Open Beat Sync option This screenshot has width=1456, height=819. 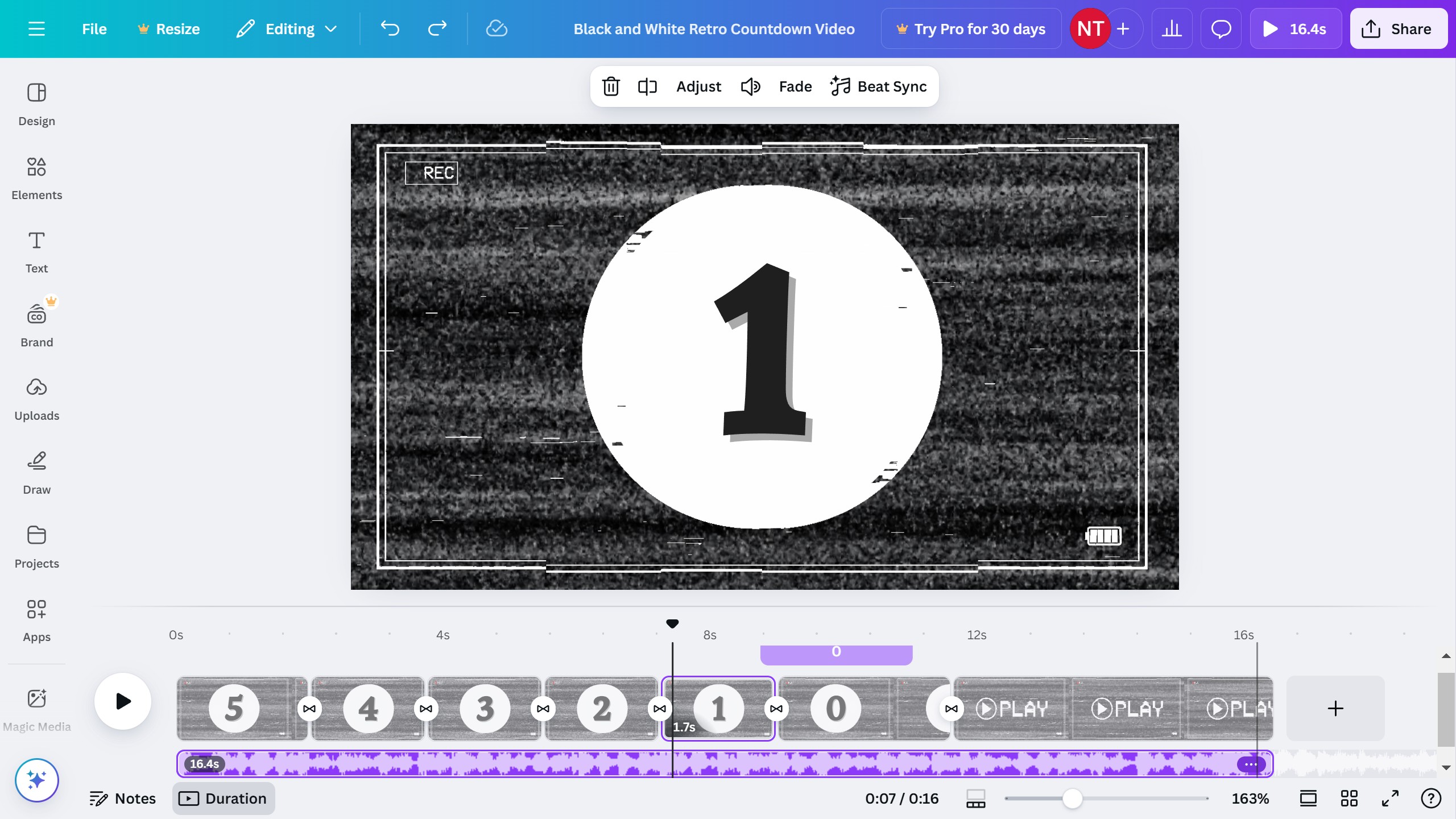[x=879, y=86]
